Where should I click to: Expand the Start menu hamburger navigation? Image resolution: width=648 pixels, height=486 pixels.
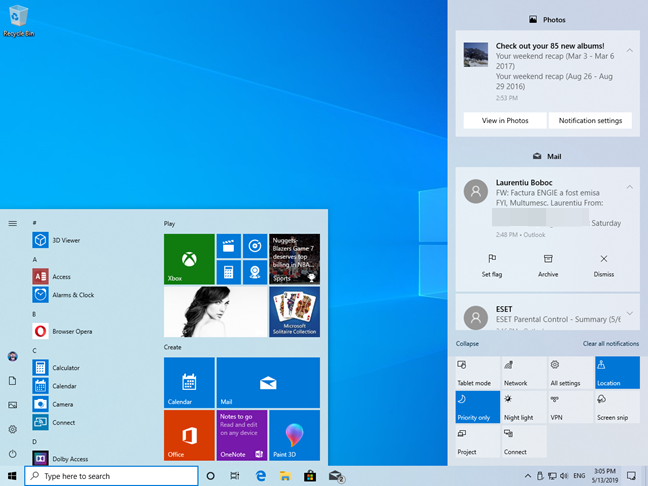tap(12, 223)
